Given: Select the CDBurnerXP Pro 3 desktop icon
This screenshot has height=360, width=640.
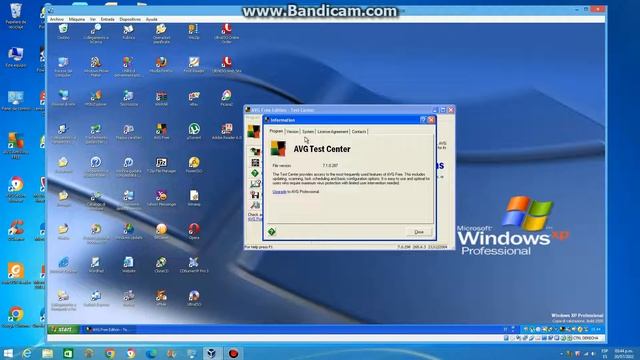Looking at the screenshot, I should [x=194, y=264].
